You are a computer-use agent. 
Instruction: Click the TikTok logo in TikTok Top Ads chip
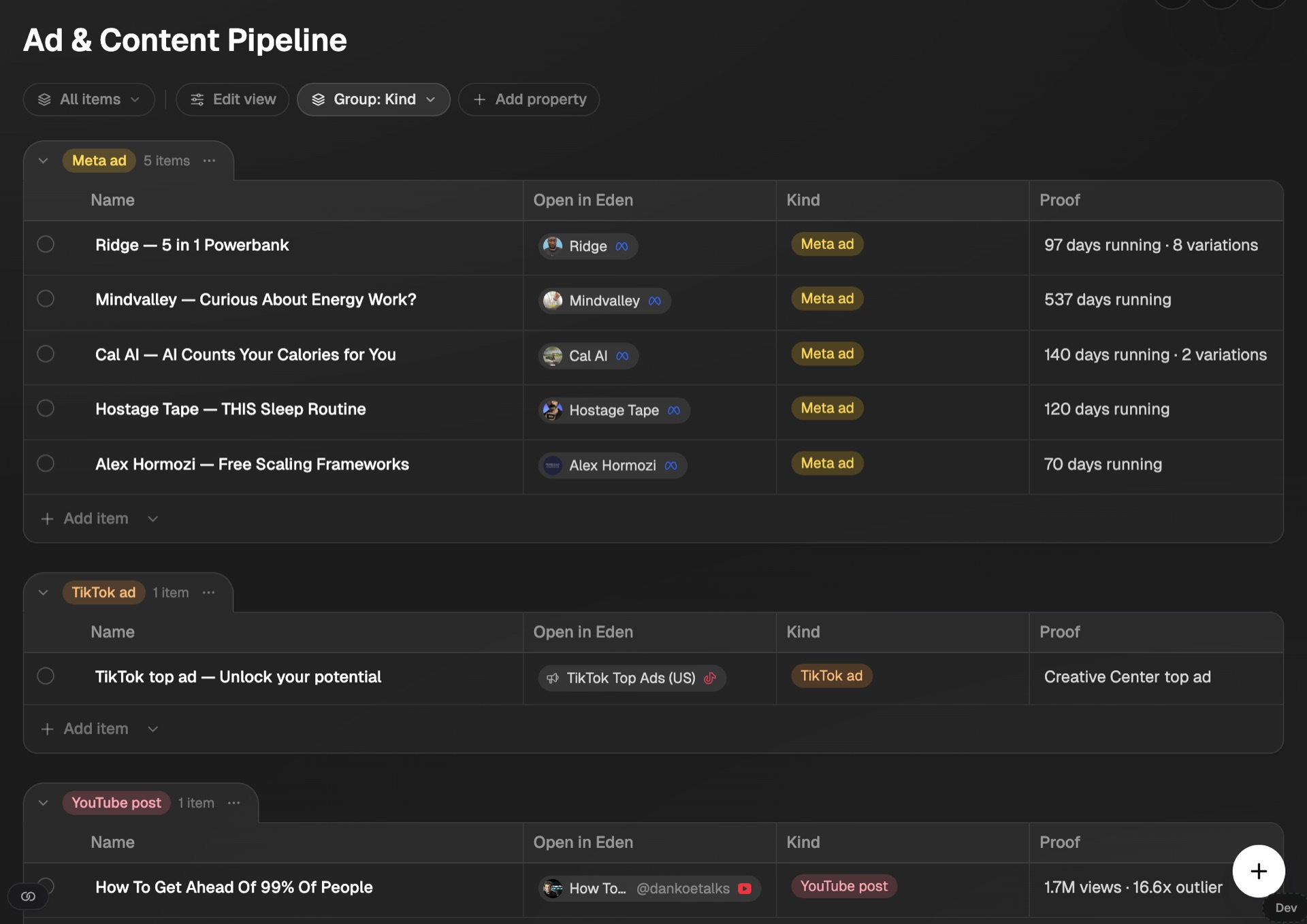point(710,678)
